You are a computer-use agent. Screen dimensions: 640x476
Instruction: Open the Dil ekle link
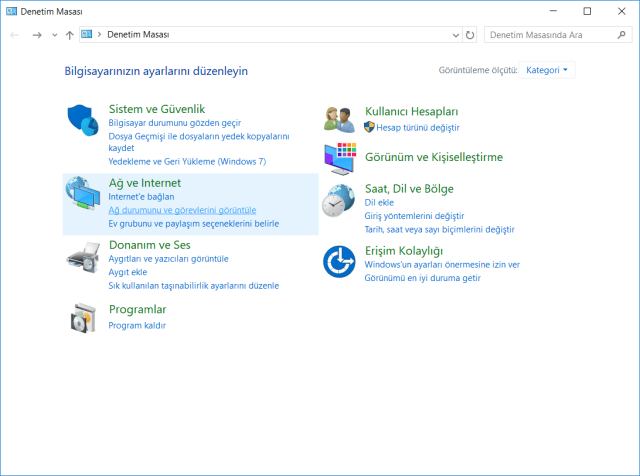point(379,203)
